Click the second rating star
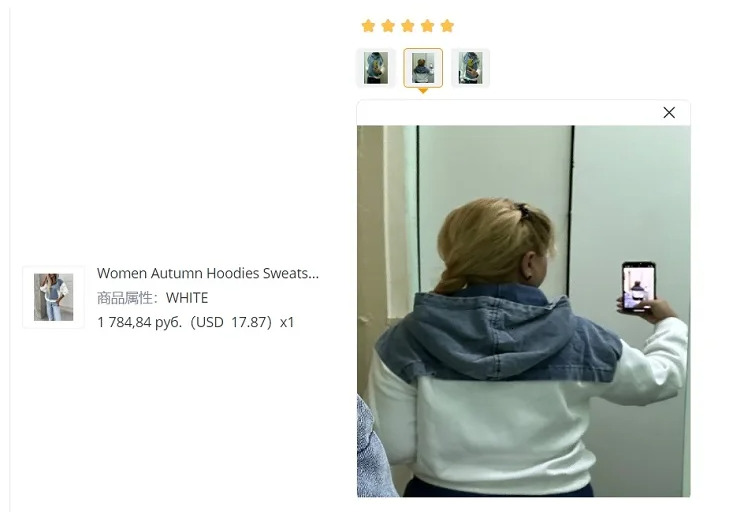Viewport: 744px width, 512px height. pyautogui.click(x=388, y=26)
